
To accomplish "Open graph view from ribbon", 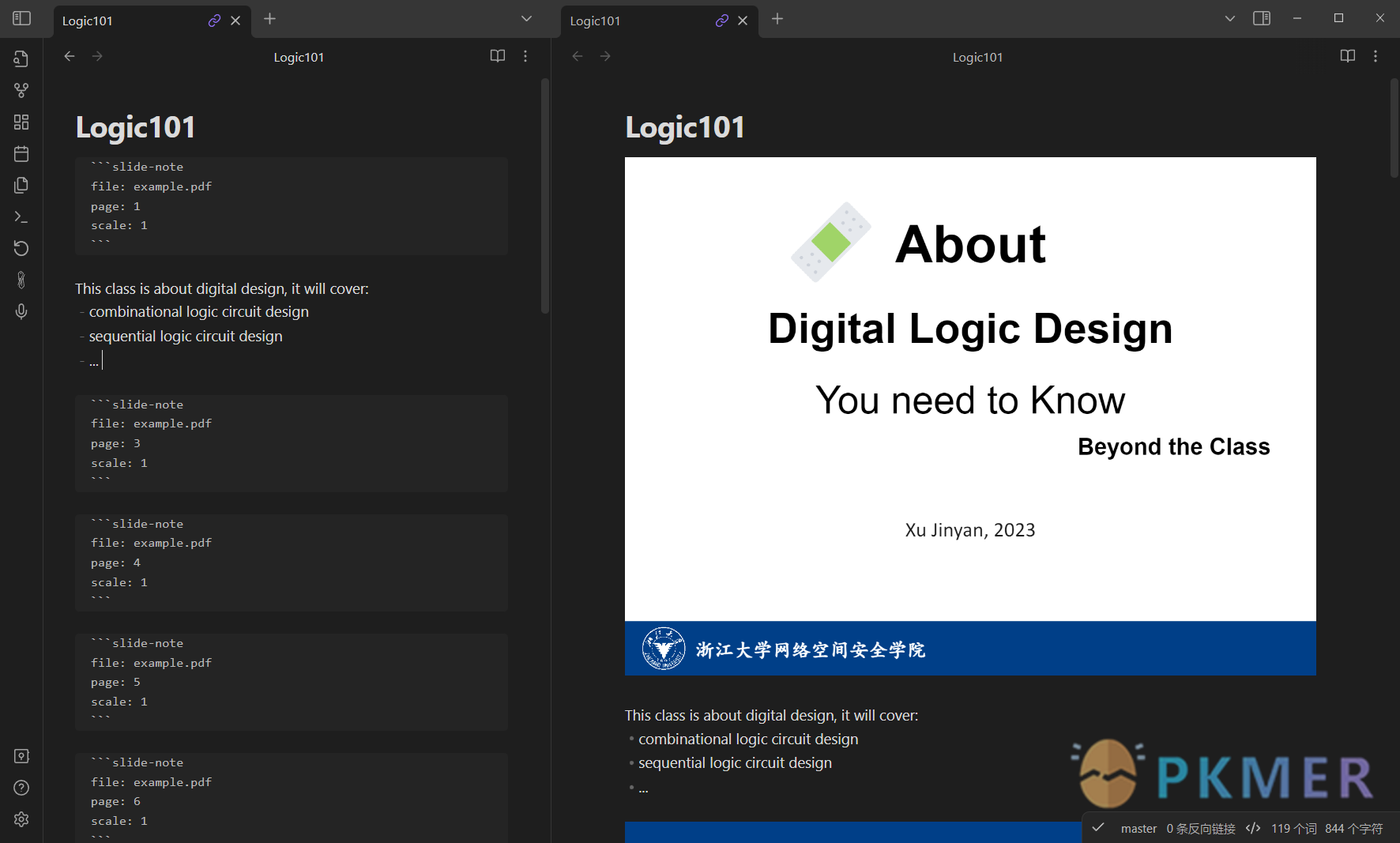I will (x=21, y=90).
